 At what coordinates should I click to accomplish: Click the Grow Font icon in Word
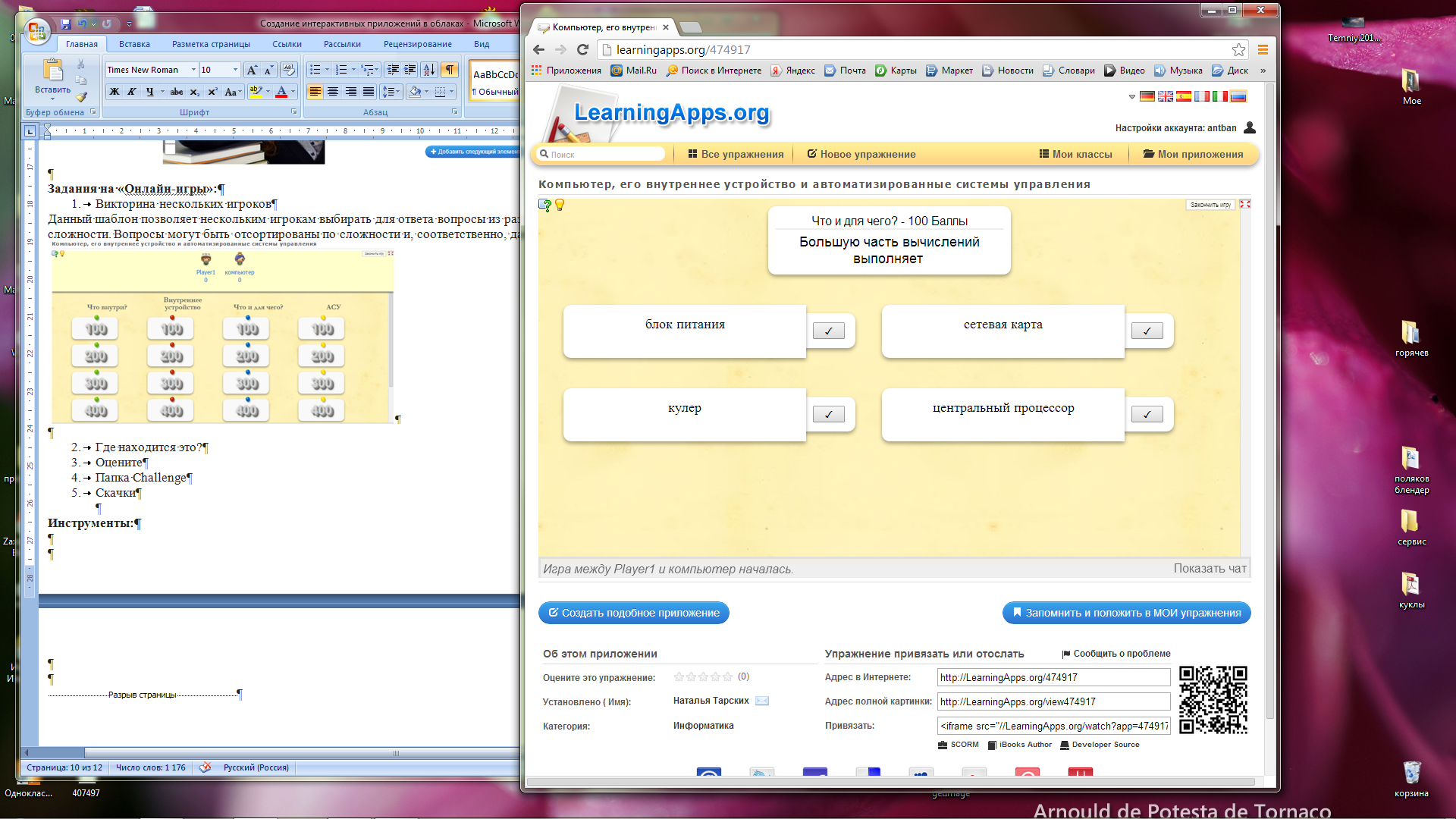(252, 70)
